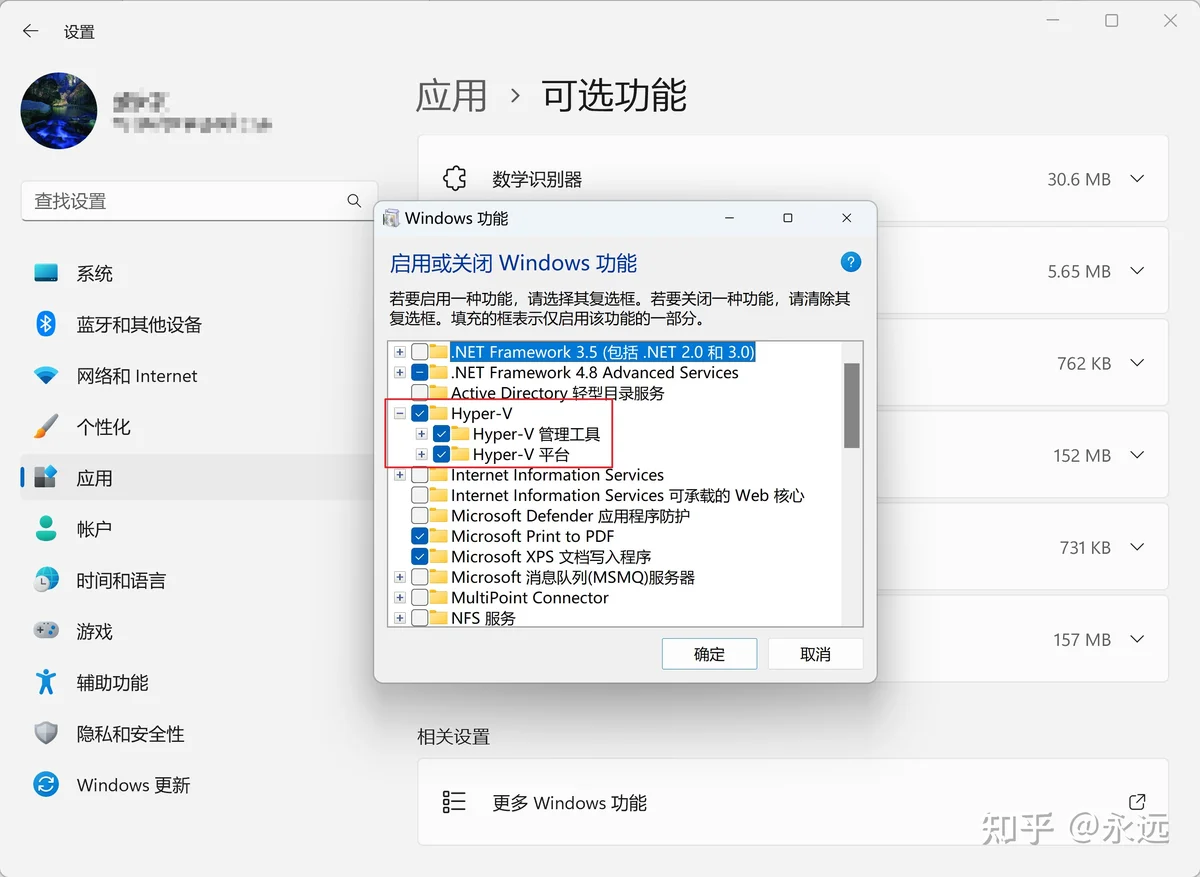This screenshot has width=1200, height=877.
Task: Check .NET Framework 3.5 checkbox
Action: (x=420, y=352)
